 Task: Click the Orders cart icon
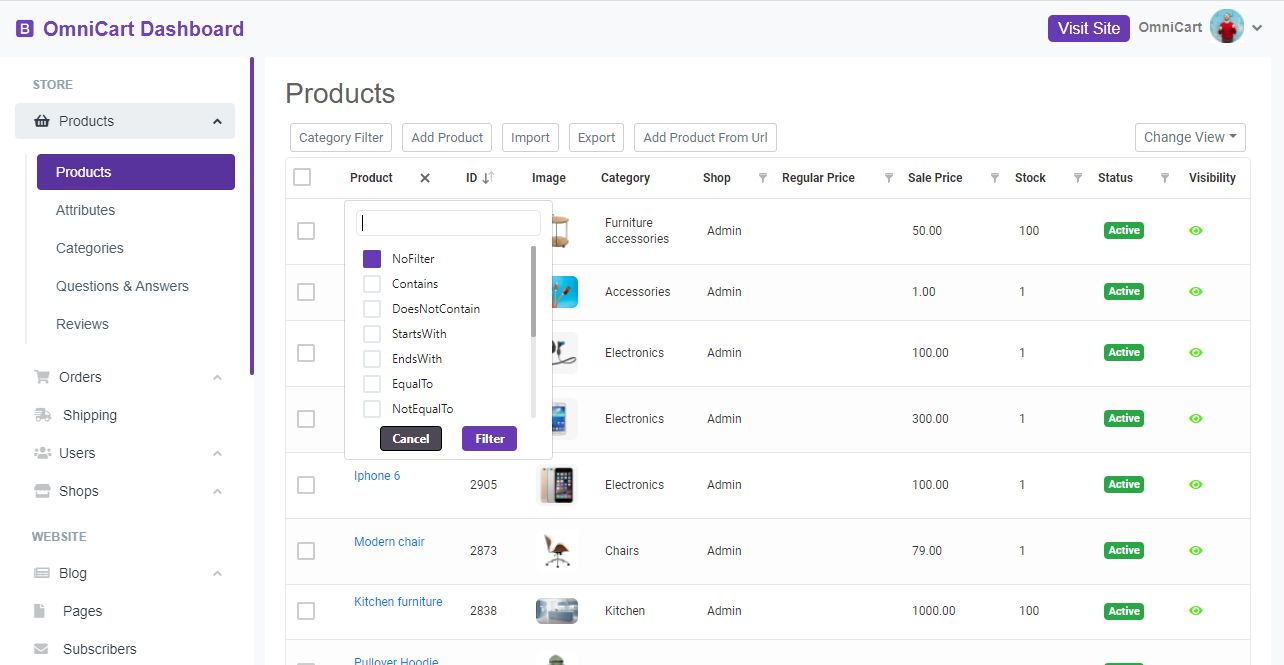[x=42, y=377]
